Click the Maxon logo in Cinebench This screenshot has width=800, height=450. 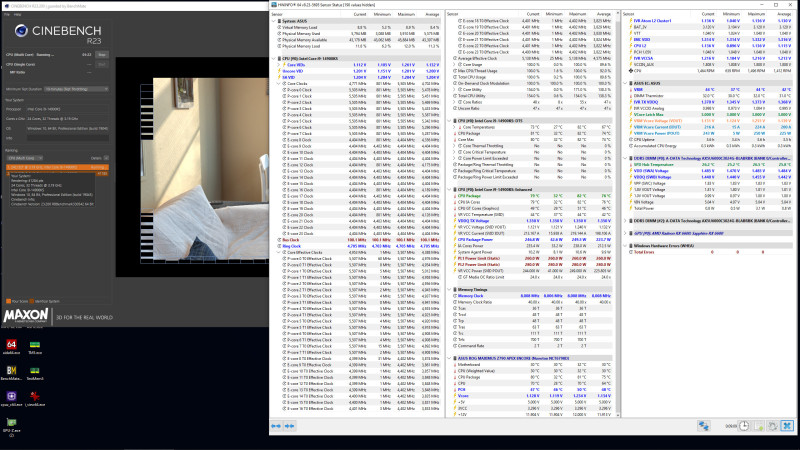coord(26,316)
